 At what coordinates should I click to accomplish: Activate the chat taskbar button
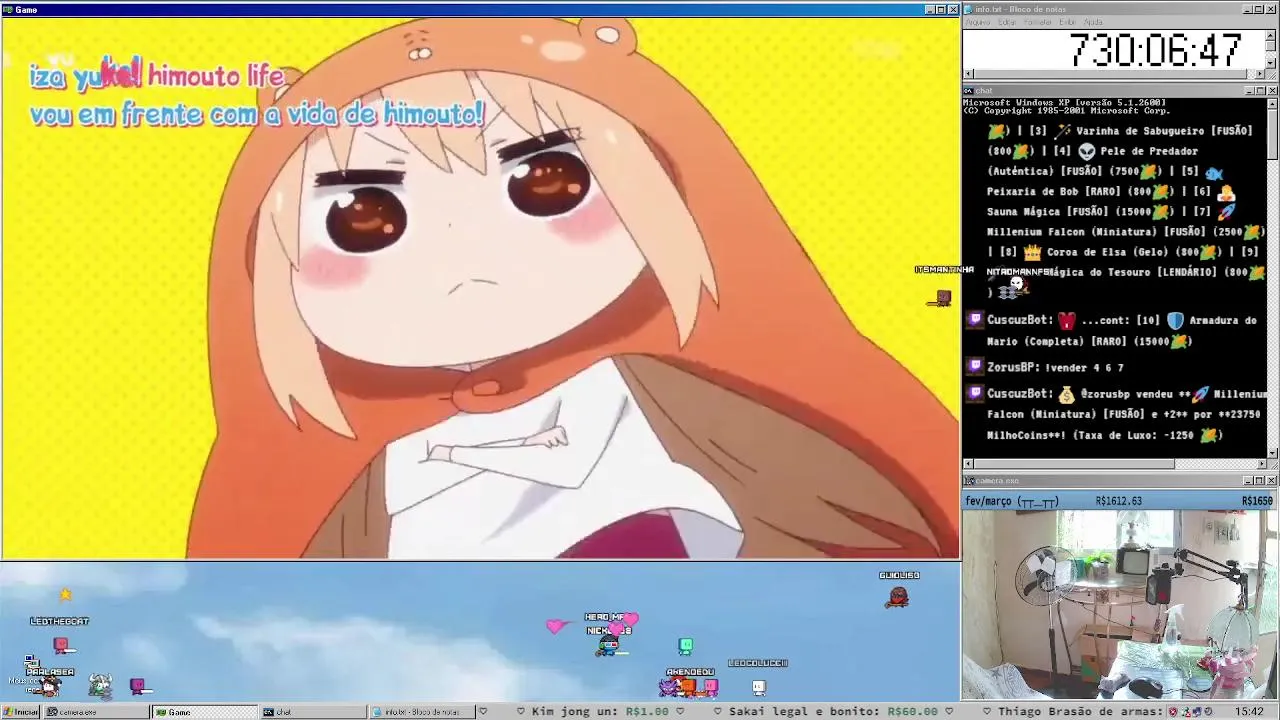(313, 712)
